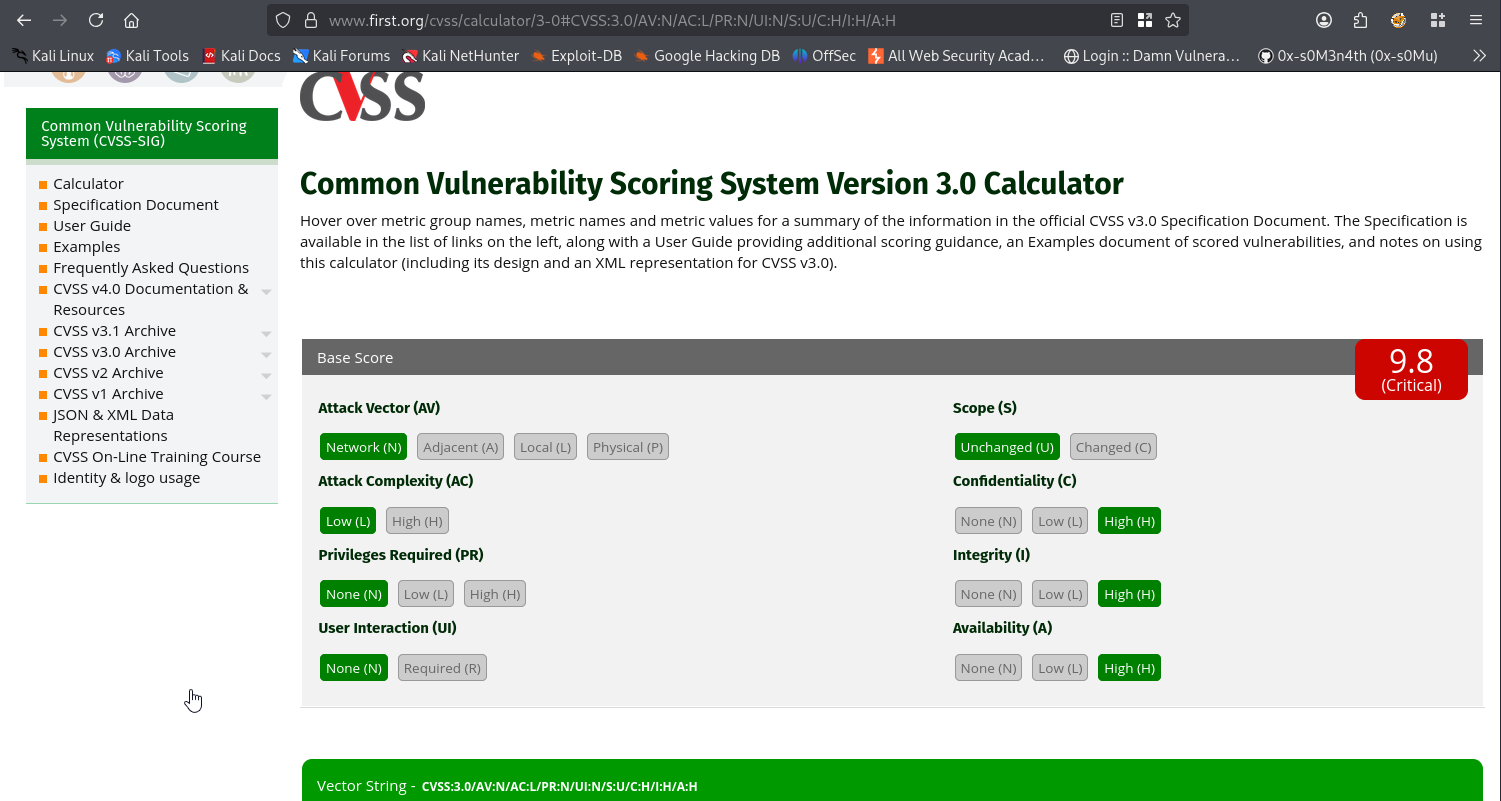Open Identity & logo usage link
Viewport: 1501px width, 801px height.
click(126, 478)
